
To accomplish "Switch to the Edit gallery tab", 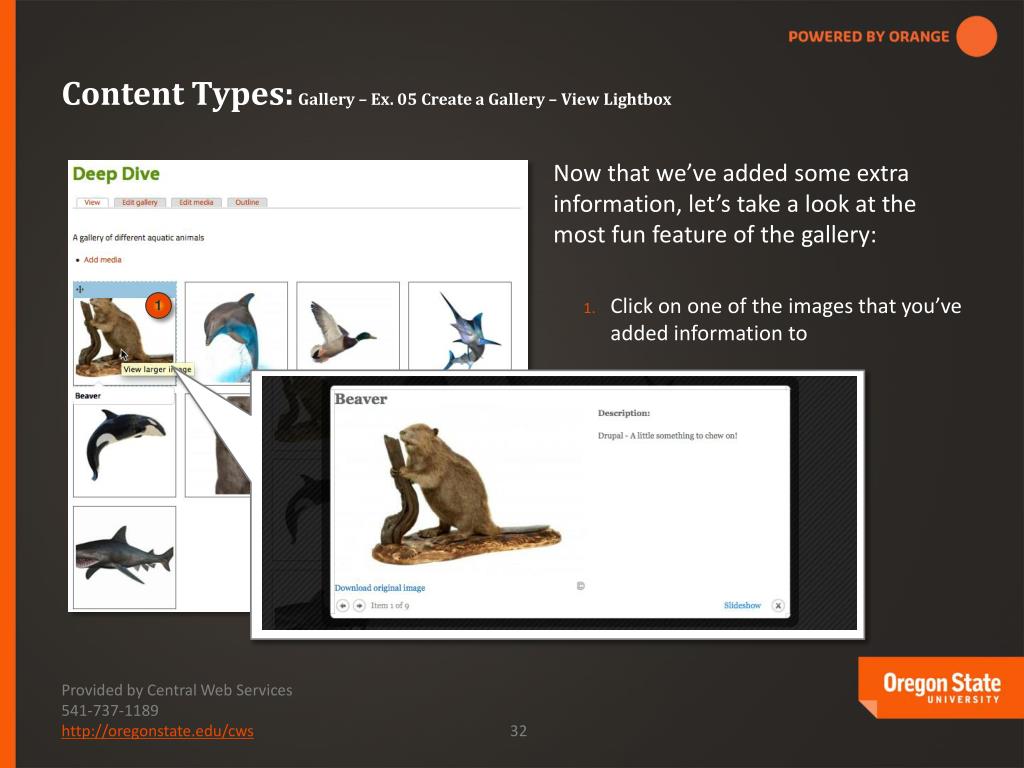I will tap(140, 202).
